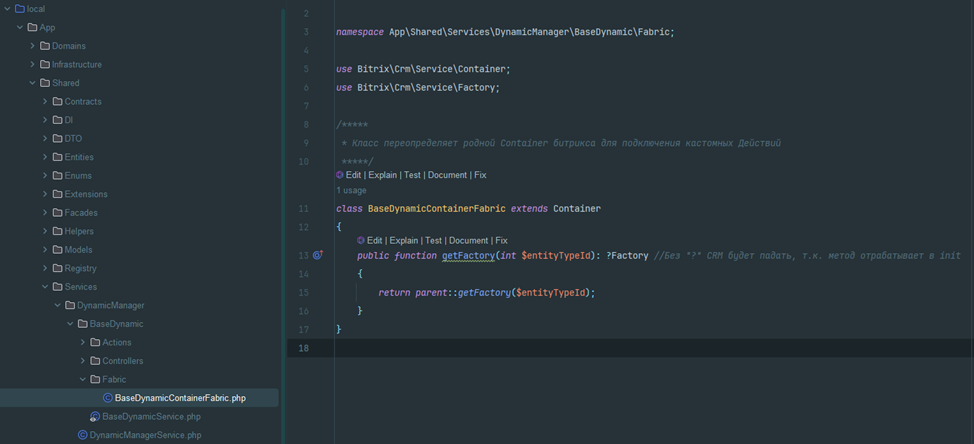Click Test above getFactory function
974x444 pixels.
tap(434, 240)
